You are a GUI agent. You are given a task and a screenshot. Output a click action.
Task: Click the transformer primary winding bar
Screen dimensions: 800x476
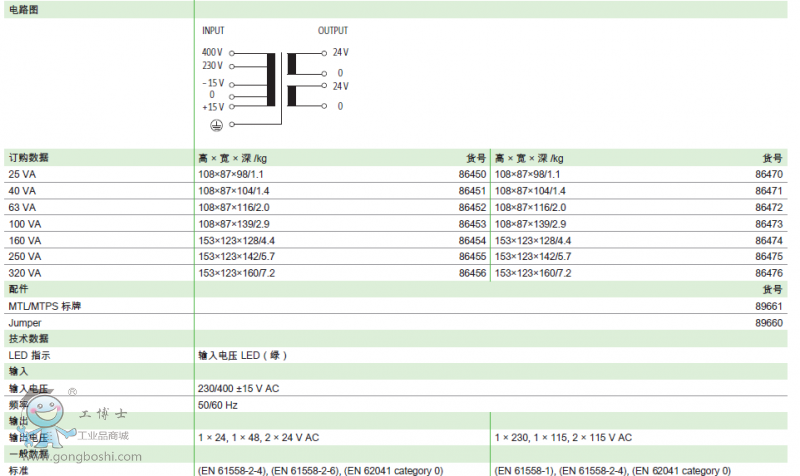270,79
